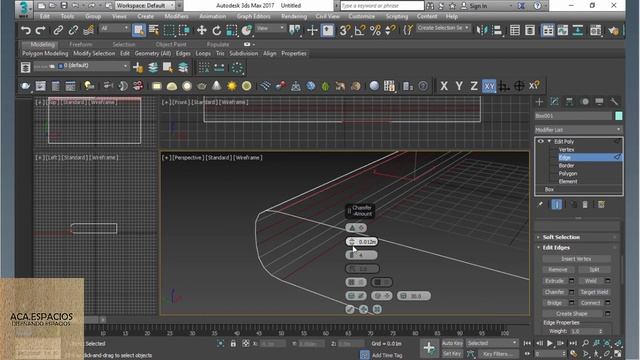Choose the Rectangular Selection Region icon
The image size is (640, 360).
pos(169,30)
